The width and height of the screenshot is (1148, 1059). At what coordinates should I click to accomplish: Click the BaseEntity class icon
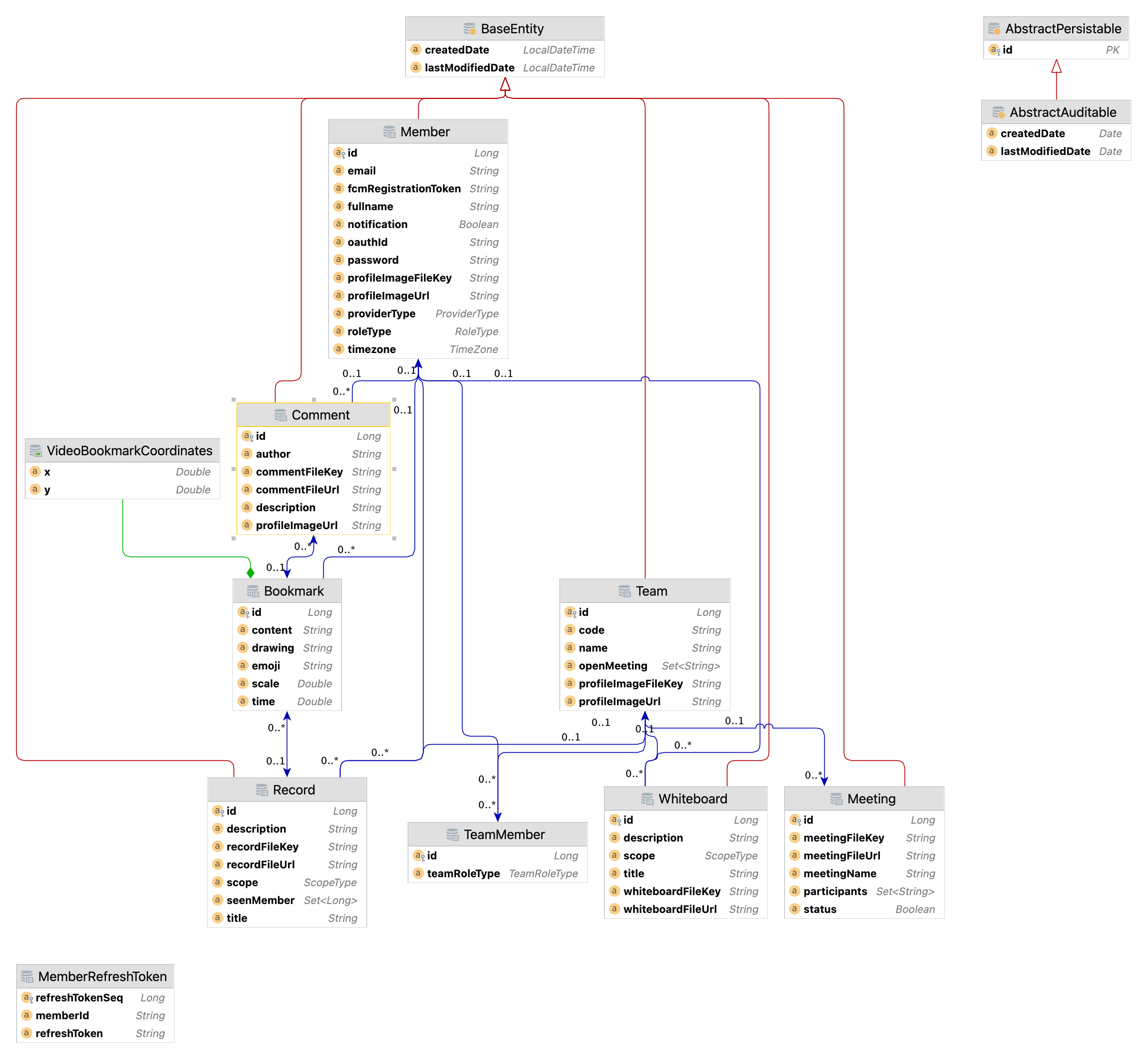tap(469, 29)
